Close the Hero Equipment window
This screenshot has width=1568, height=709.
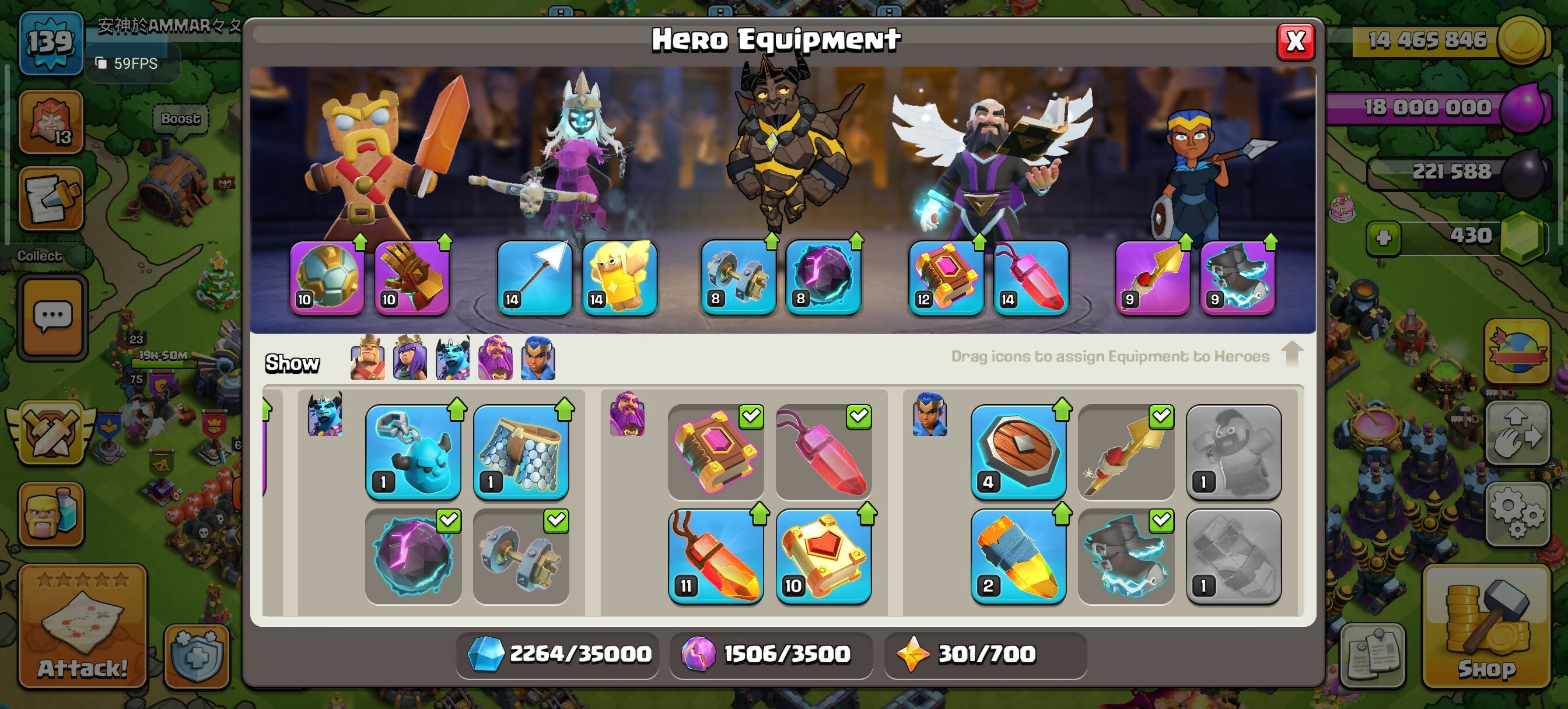tap(1296, 42)
